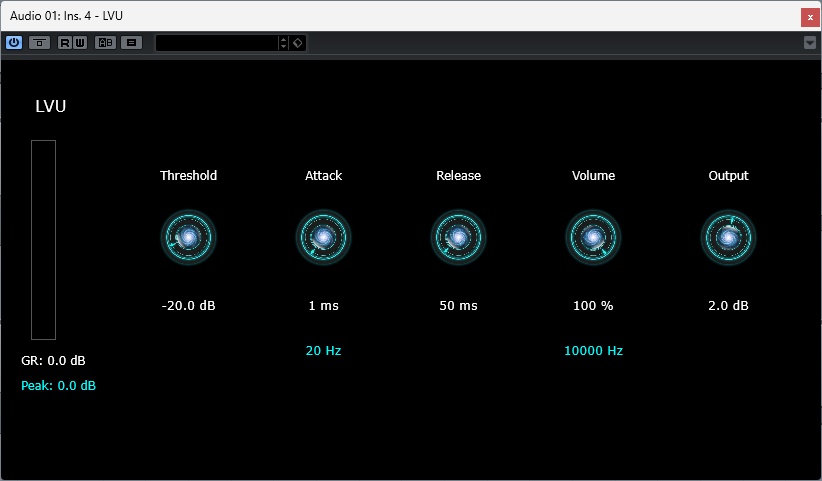Click the 10000 Hz frequency value
This screenshot has width=822, height=481.
593,351
